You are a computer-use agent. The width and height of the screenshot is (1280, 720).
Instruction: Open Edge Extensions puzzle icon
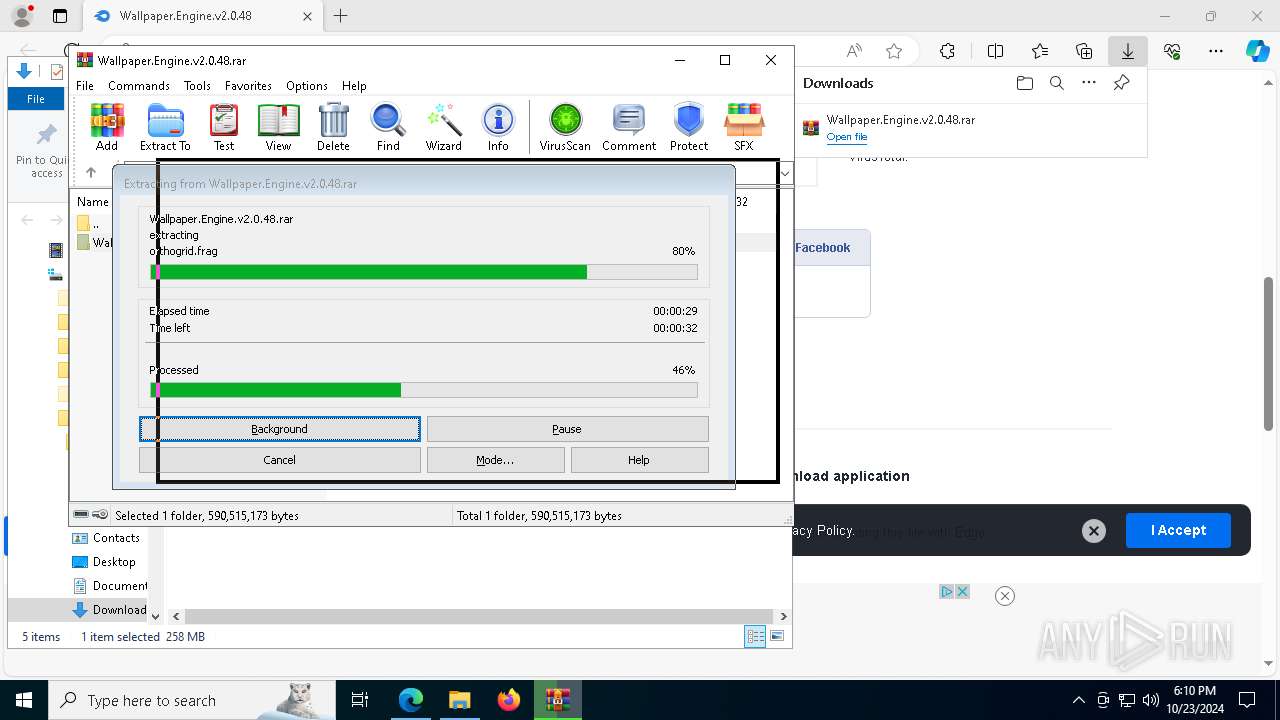[x=947, y=51]
